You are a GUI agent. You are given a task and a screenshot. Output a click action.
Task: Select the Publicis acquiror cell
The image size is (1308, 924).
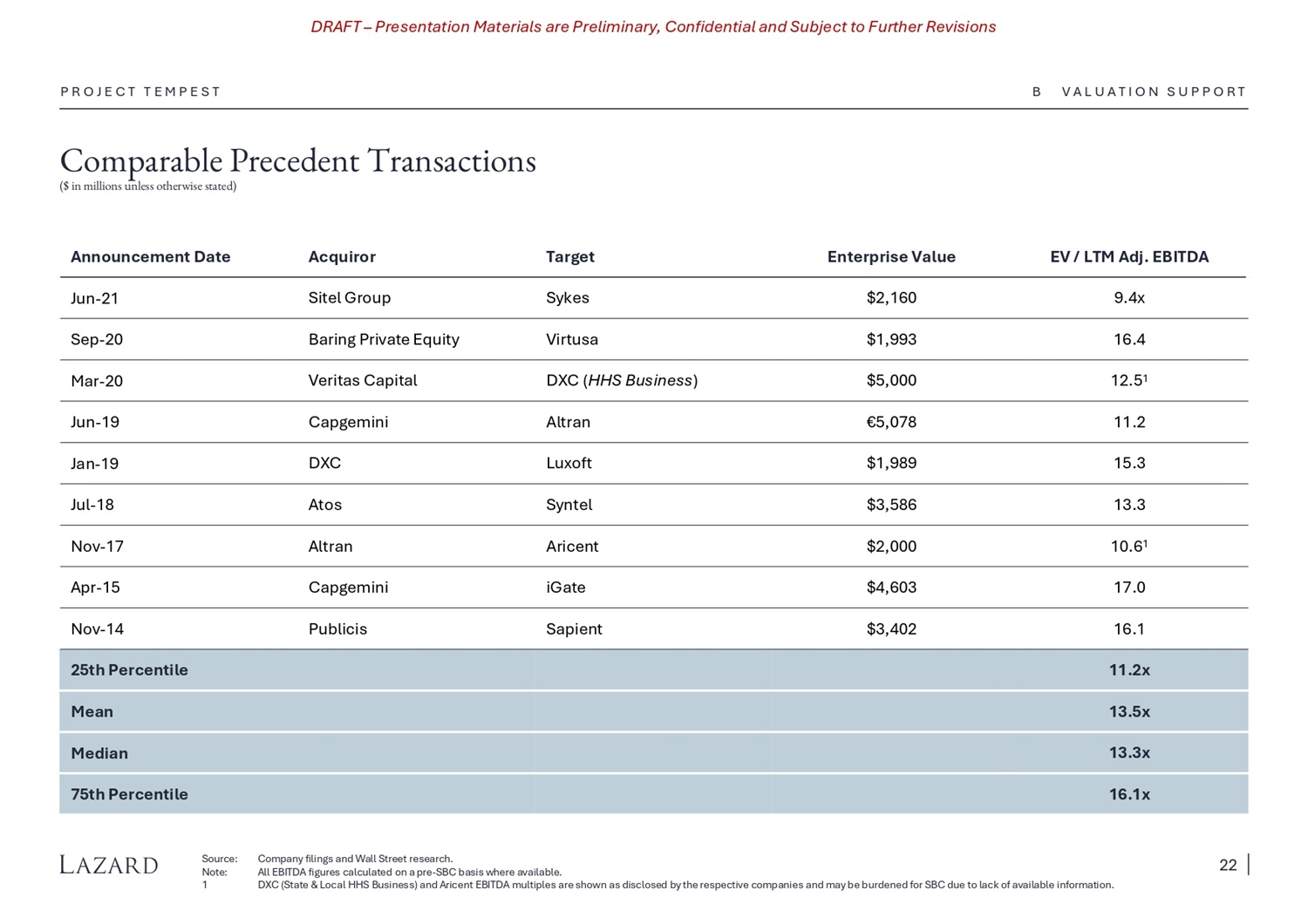(337, 629)
